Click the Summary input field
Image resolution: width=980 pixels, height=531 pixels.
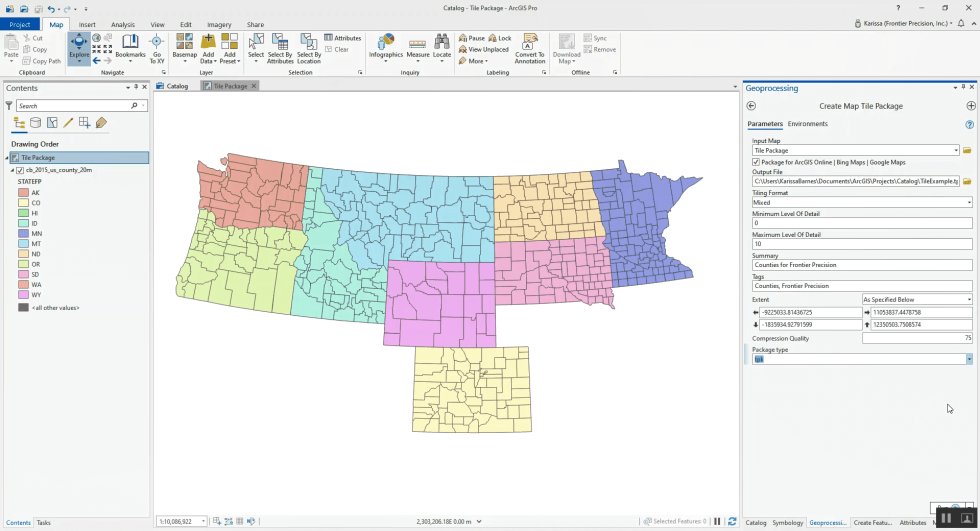tap(862, 265)
